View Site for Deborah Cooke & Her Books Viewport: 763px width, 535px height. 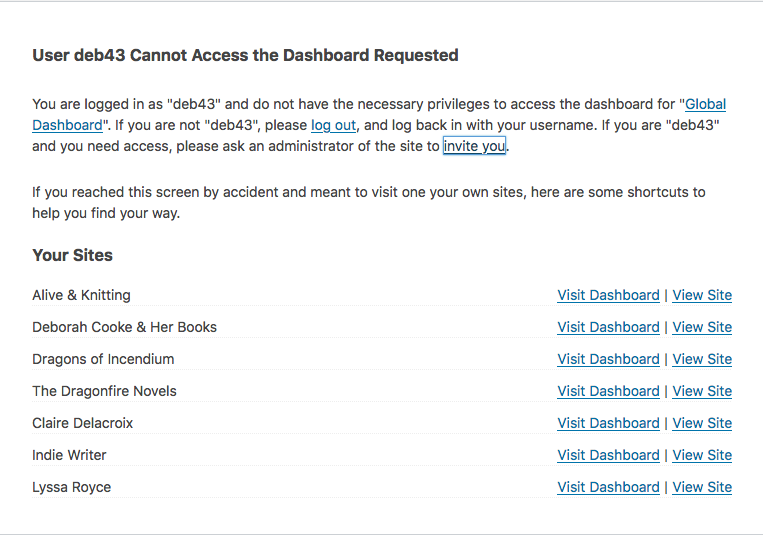point(702,327)
